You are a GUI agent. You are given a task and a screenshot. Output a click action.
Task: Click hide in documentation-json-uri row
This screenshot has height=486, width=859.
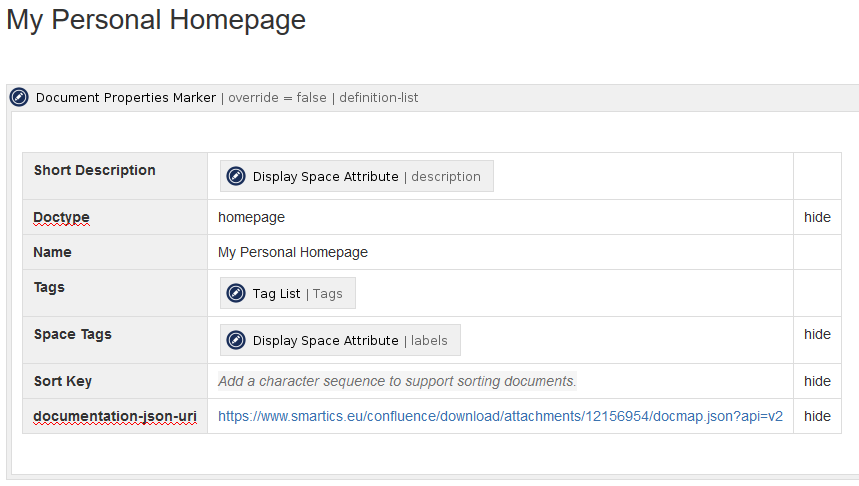point(817,416)
